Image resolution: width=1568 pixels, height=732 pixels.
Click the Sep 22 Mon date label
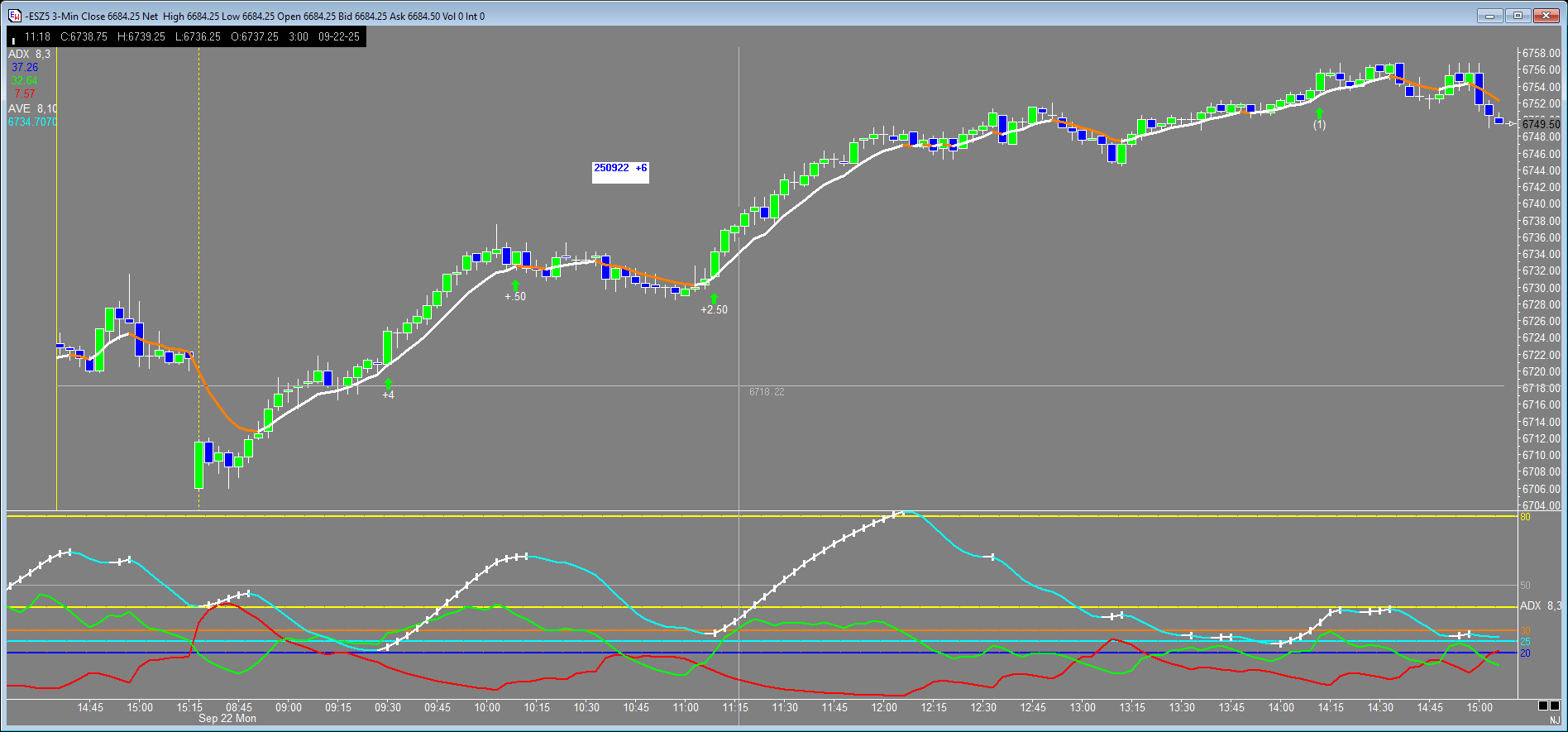[x=227, y=719]
